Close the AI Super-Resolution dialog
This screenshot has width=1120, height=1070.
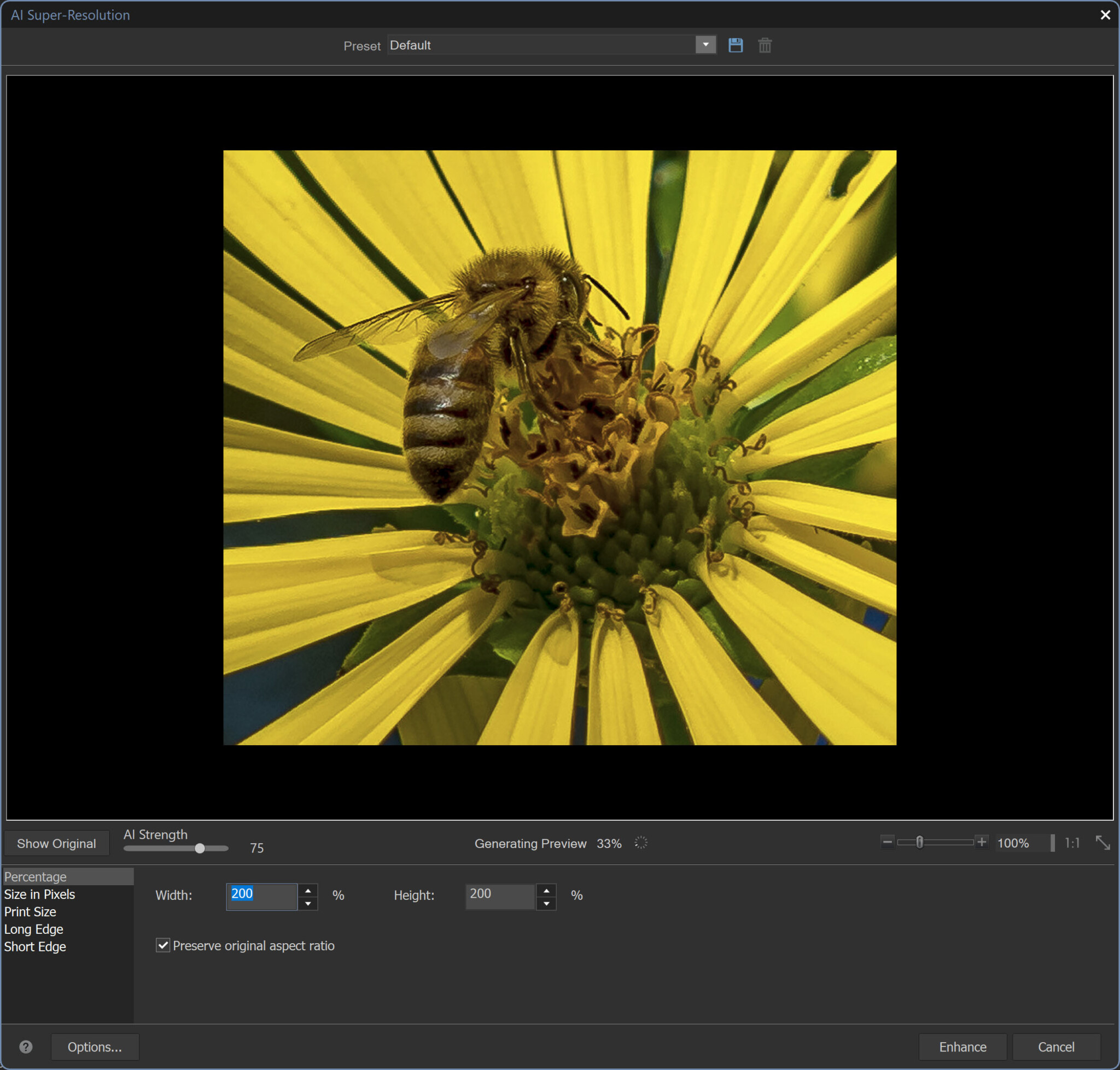tap(1105, 15)
